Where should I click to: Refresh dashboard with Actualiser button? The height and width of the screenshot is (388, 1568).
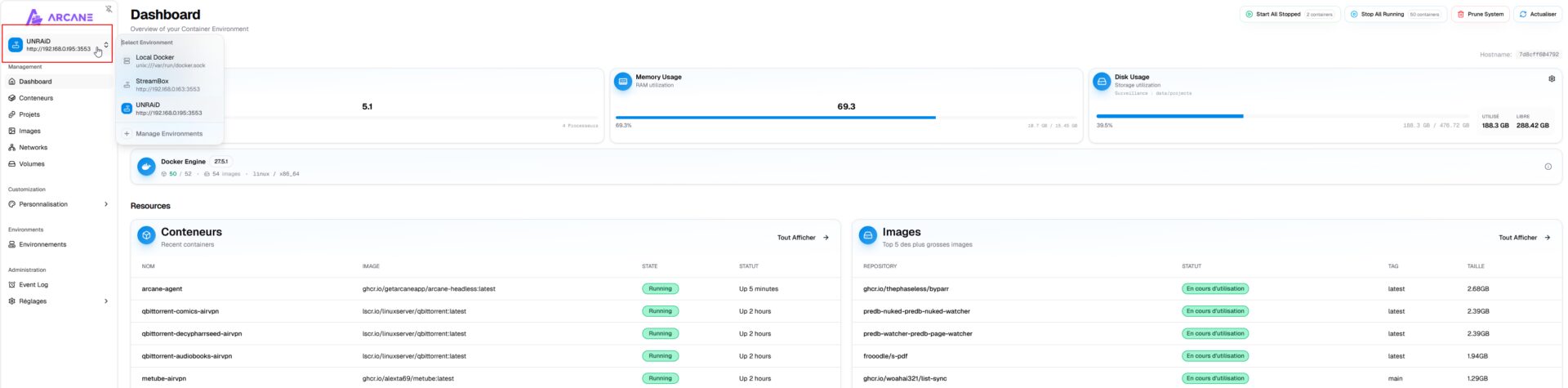coord(1537,15)
